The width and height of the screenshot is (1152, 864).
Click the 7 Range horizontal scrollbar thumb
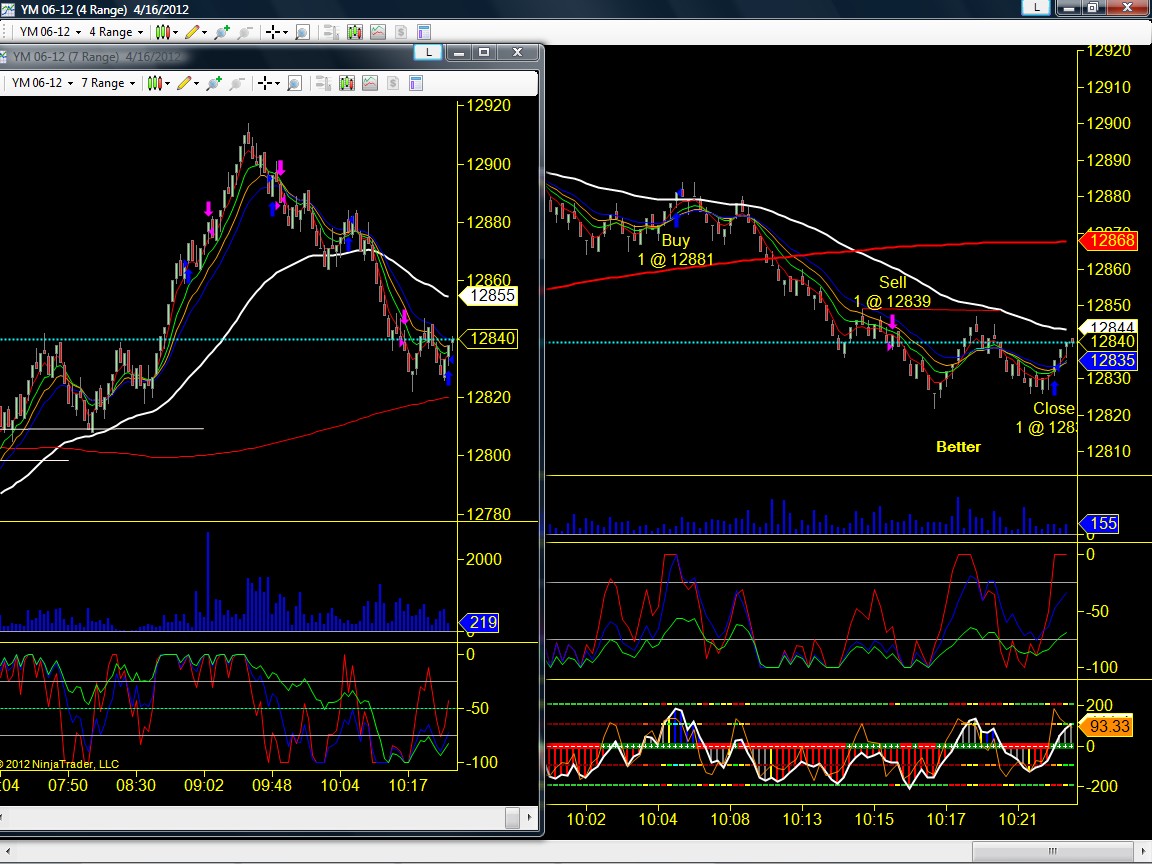click(x=513, y=817)
